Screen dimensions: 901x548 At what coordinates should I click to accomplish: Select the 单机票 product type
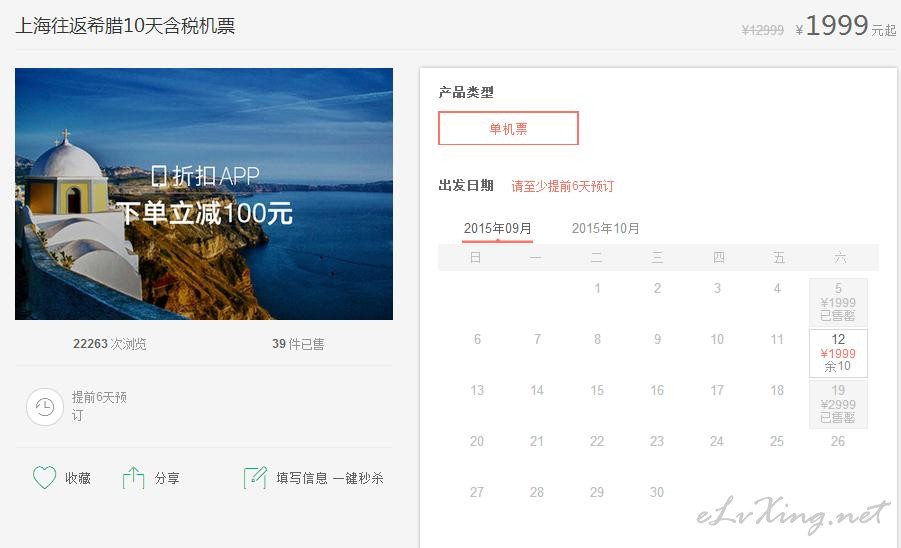coord(508,128)
